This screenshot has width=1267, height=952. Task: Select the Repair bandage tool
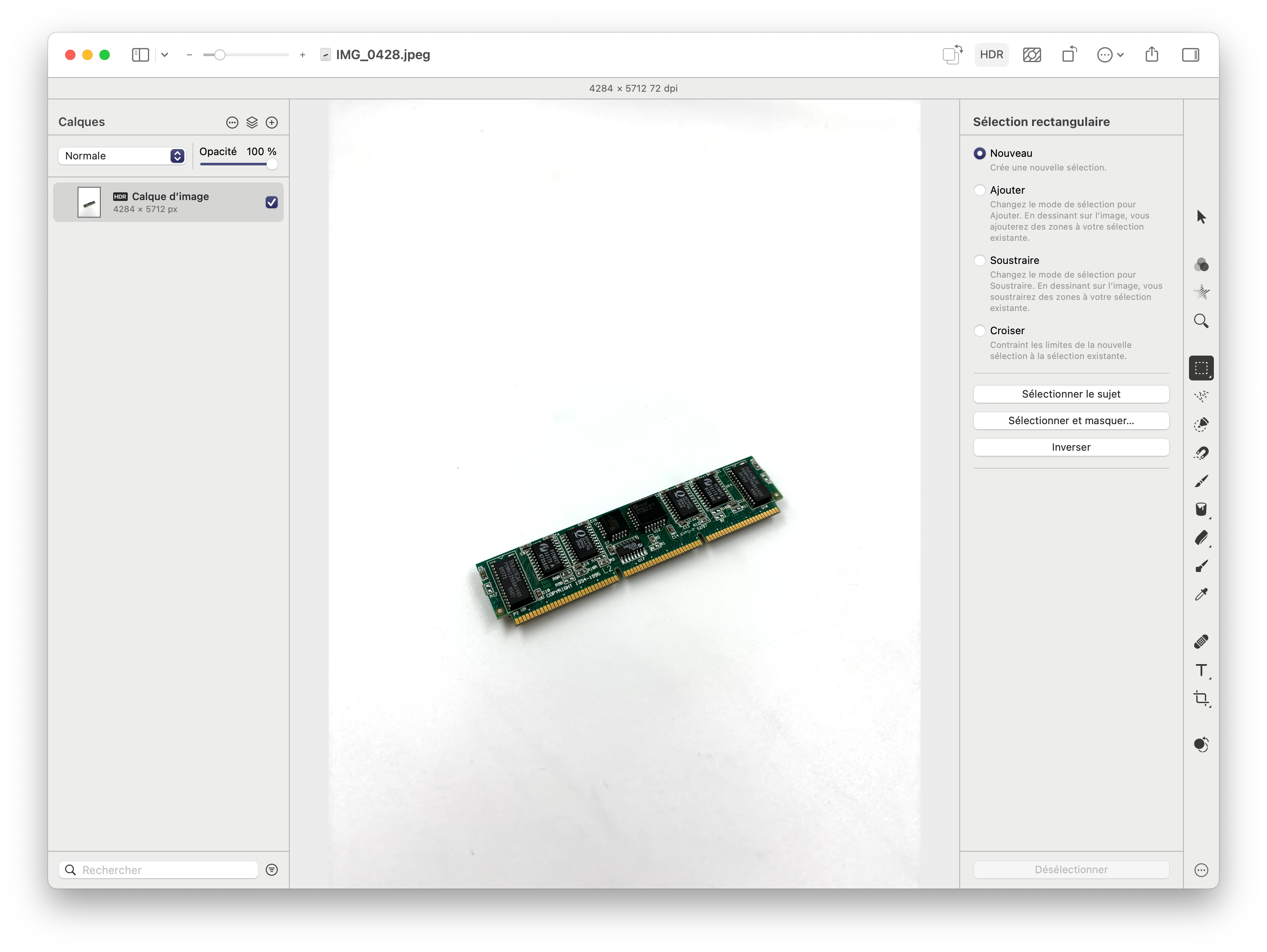point(1201,642)
